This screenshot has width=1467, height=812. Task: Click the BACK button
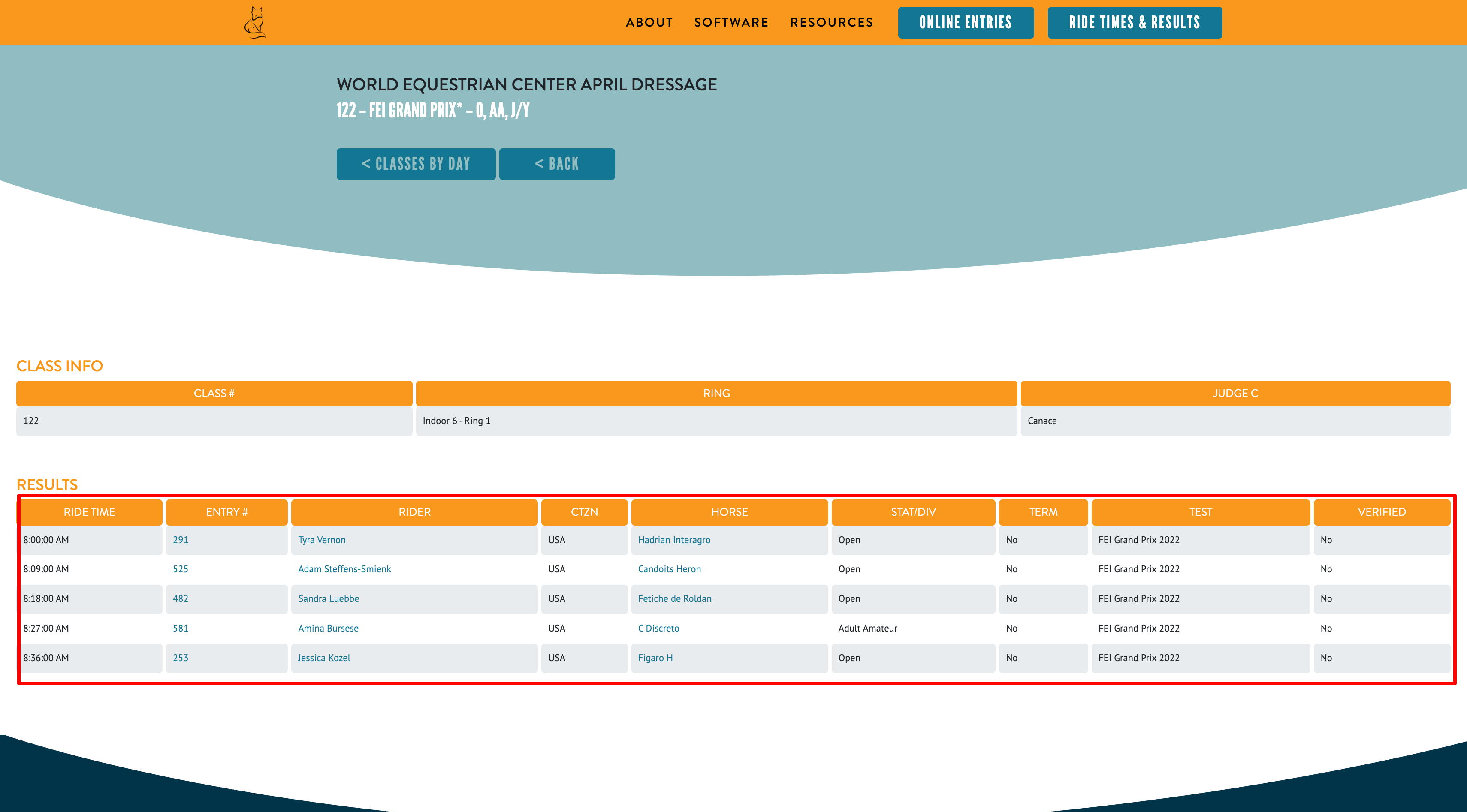(x=556, y=164)
